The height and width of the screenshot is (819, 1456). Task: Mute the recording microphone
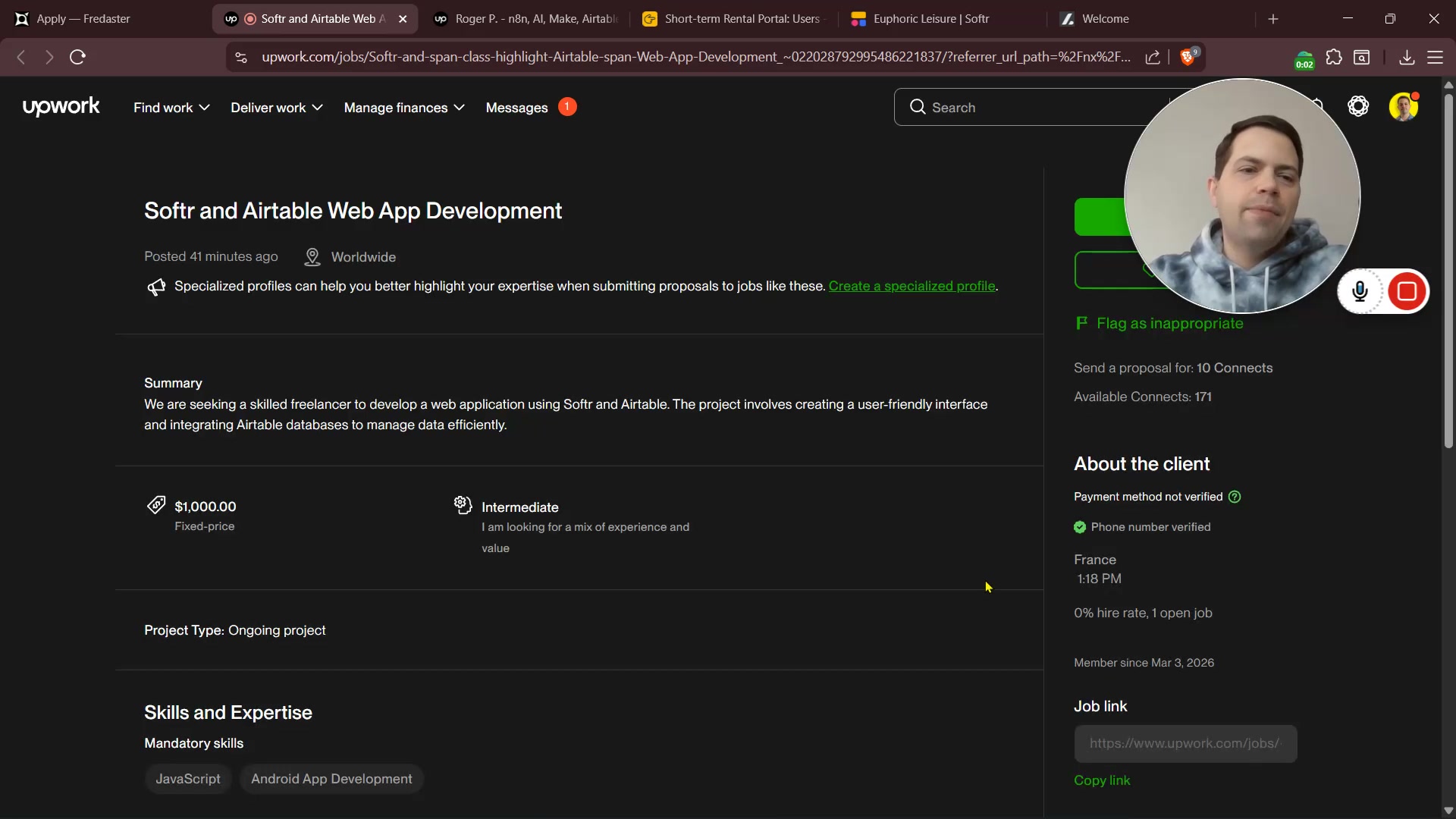[1360, 292]
